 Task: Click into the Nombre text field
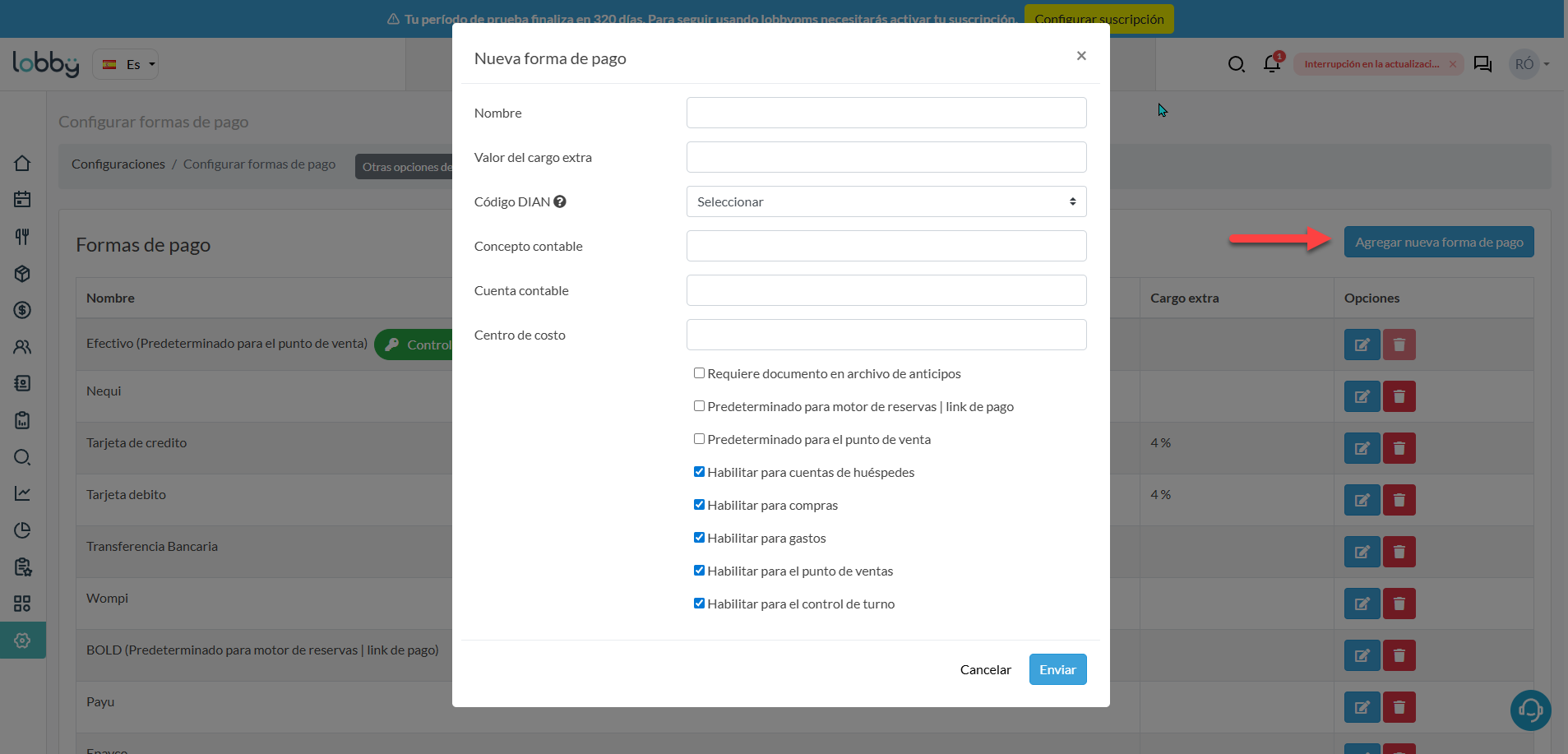tap(886, 113)
